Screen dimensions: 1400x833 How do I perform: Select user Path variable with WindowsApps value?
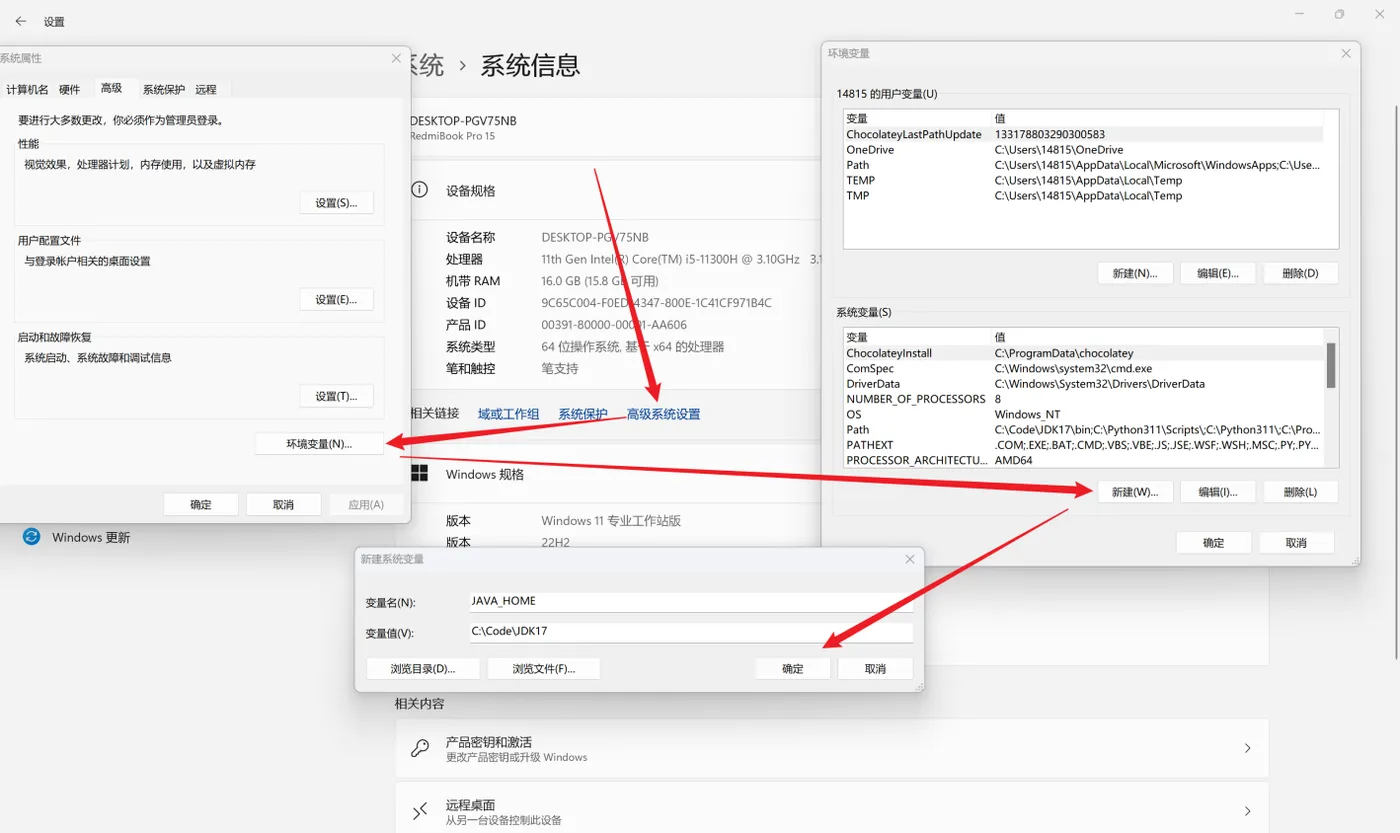click(1084, 165)
